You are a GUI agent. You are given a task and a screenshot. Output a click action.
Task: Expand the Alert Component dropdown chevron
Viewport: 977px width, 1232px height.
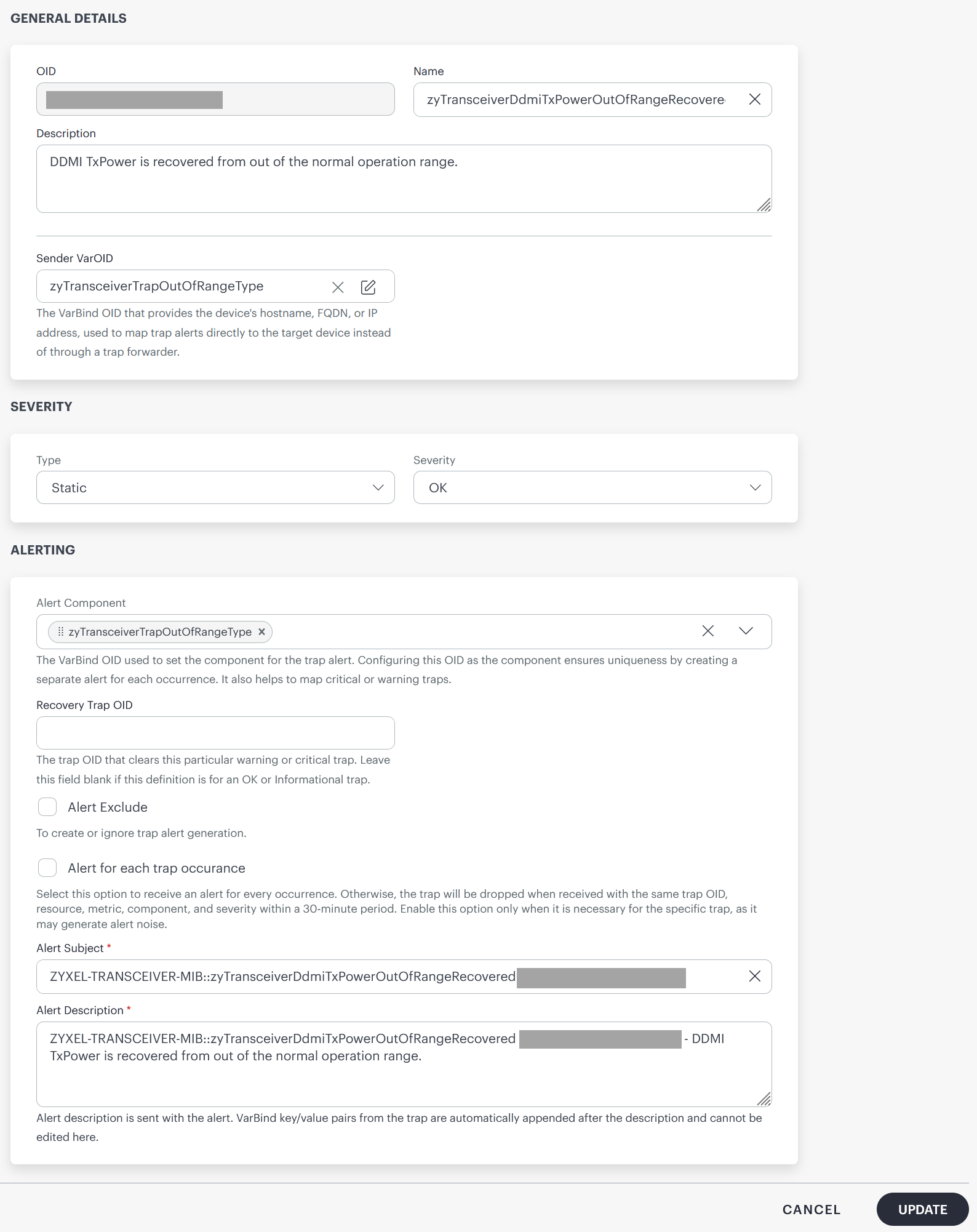pos(746,631)
